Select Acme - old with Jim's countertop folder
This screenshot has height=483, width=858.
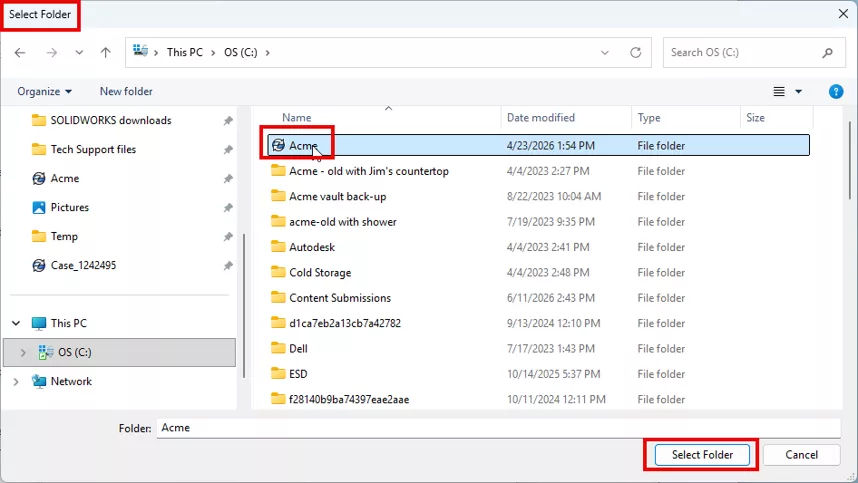tap(369, 171)
